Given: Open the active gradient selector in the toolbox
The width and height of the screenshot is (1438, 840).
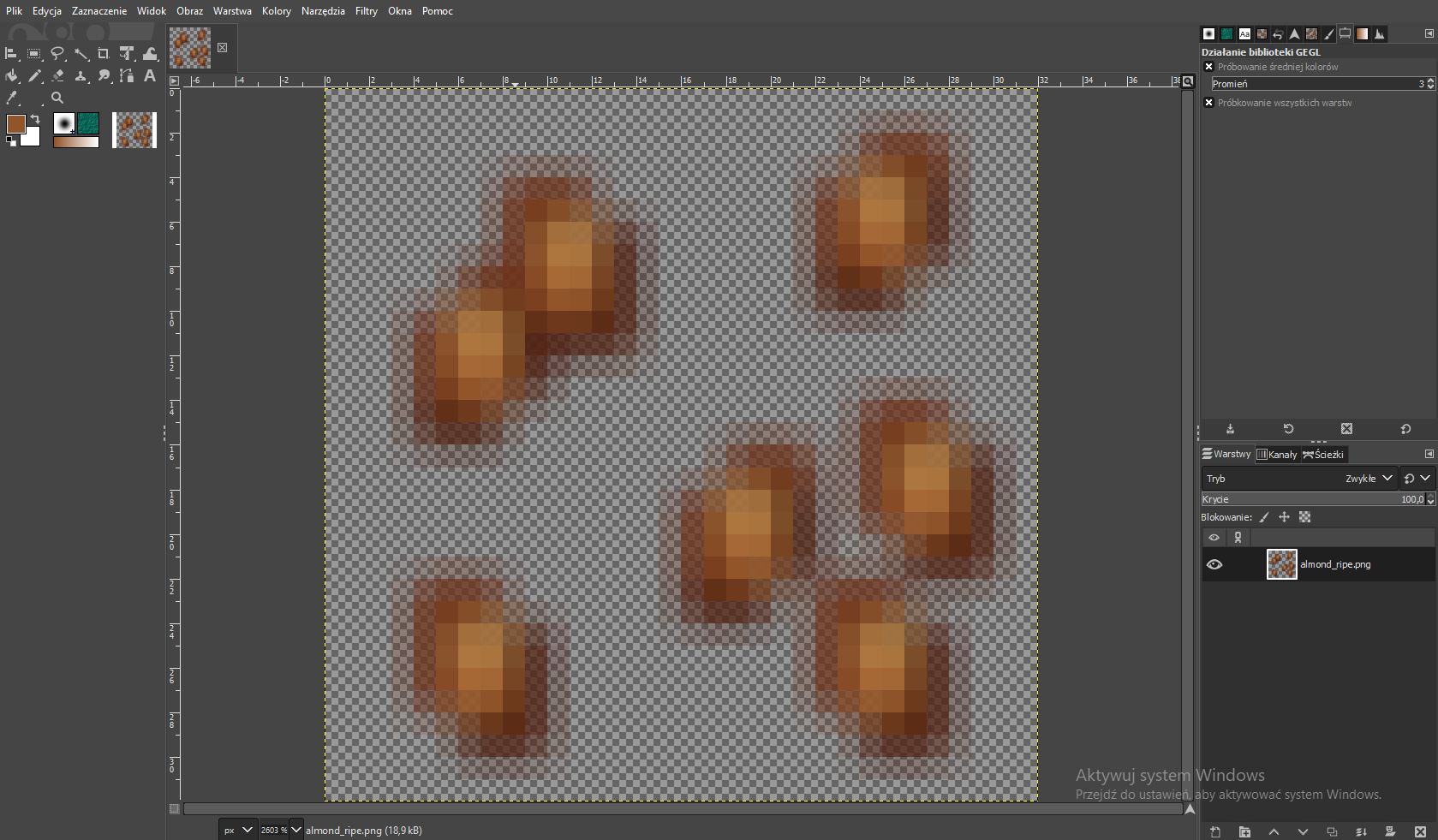Looking at the screenshot, I should [76, 142].
